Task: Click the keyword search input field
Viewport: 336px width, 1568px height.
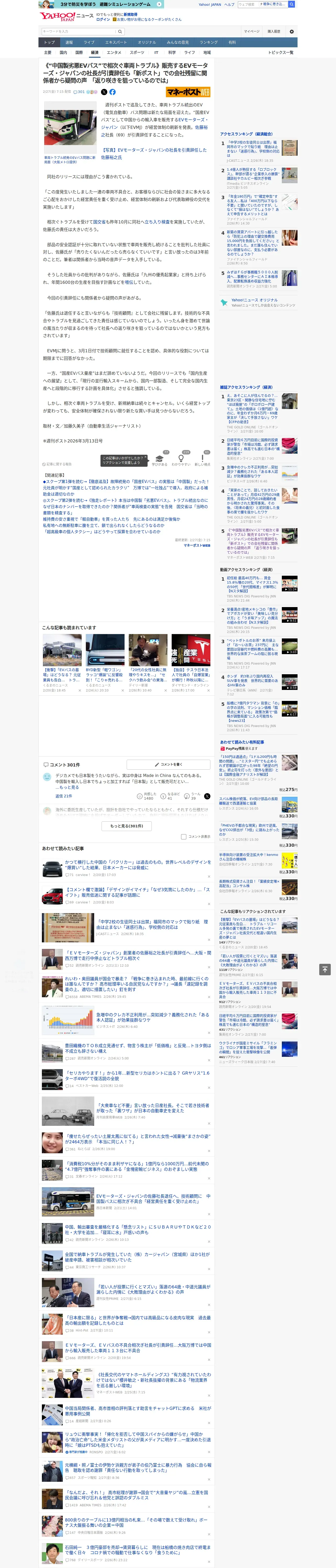Action: (79, 32)
